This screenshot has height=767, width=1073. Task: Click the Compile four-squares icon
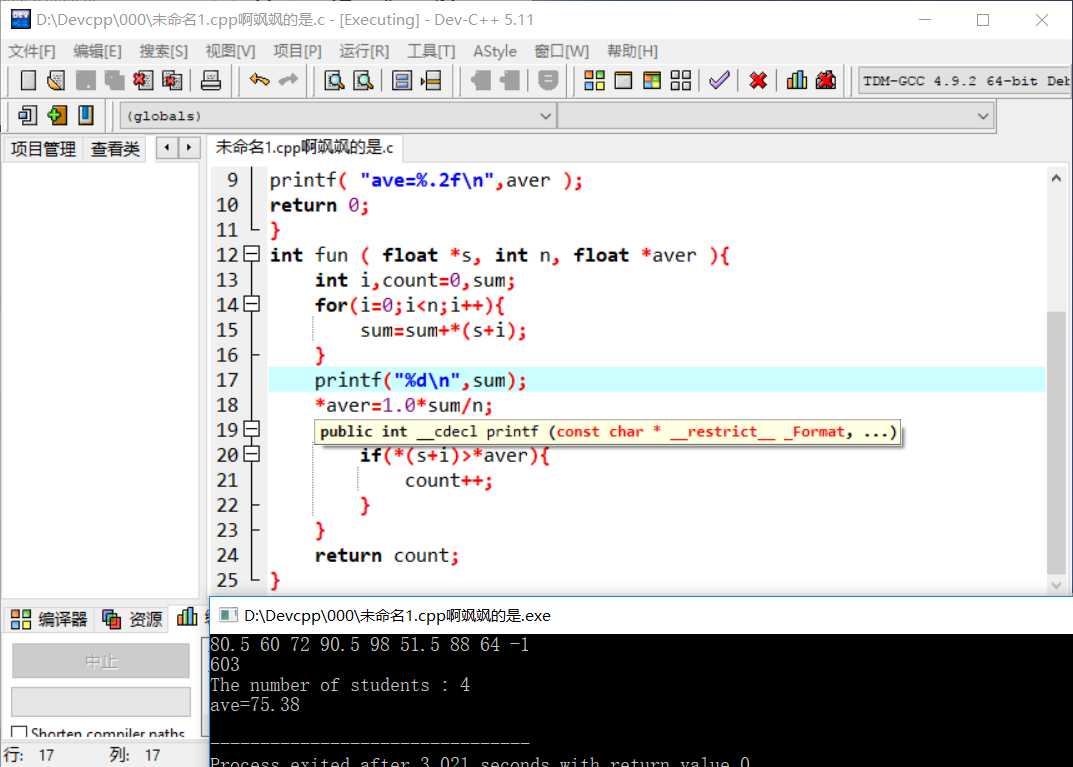click(x=594, y=80)
